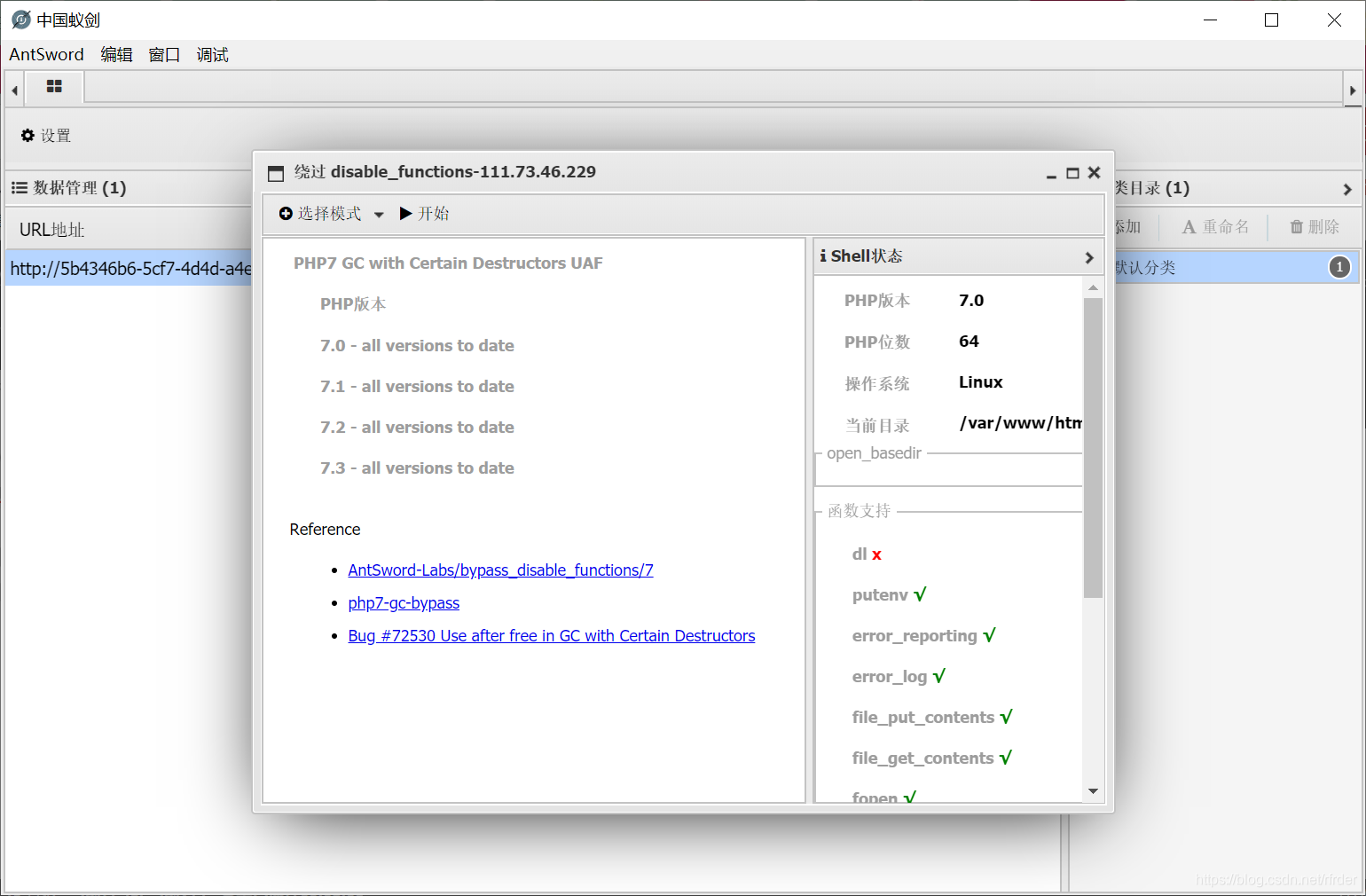Click the Shell状态 info icon
Viewport: 1366px width, 896px height.
click(823, 256)
